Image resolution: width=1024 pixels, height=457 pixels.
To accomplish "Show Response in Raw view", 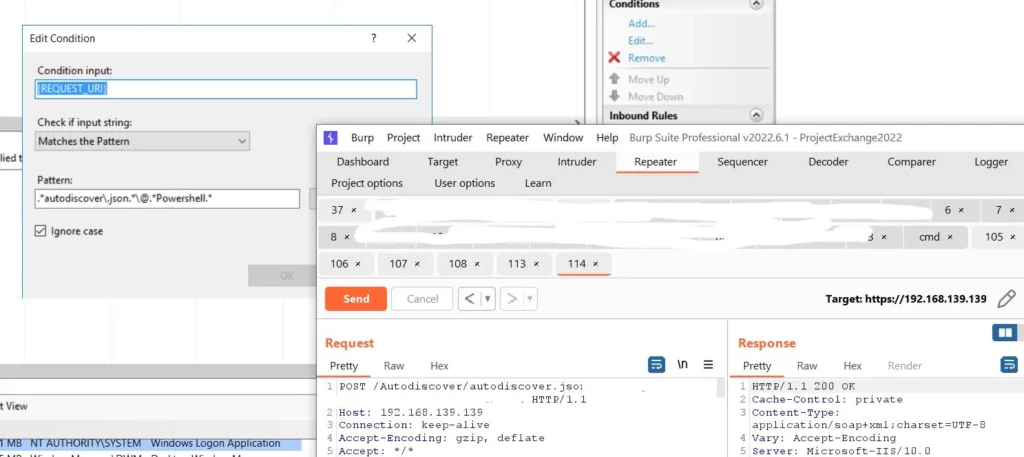I will (807, 366).
